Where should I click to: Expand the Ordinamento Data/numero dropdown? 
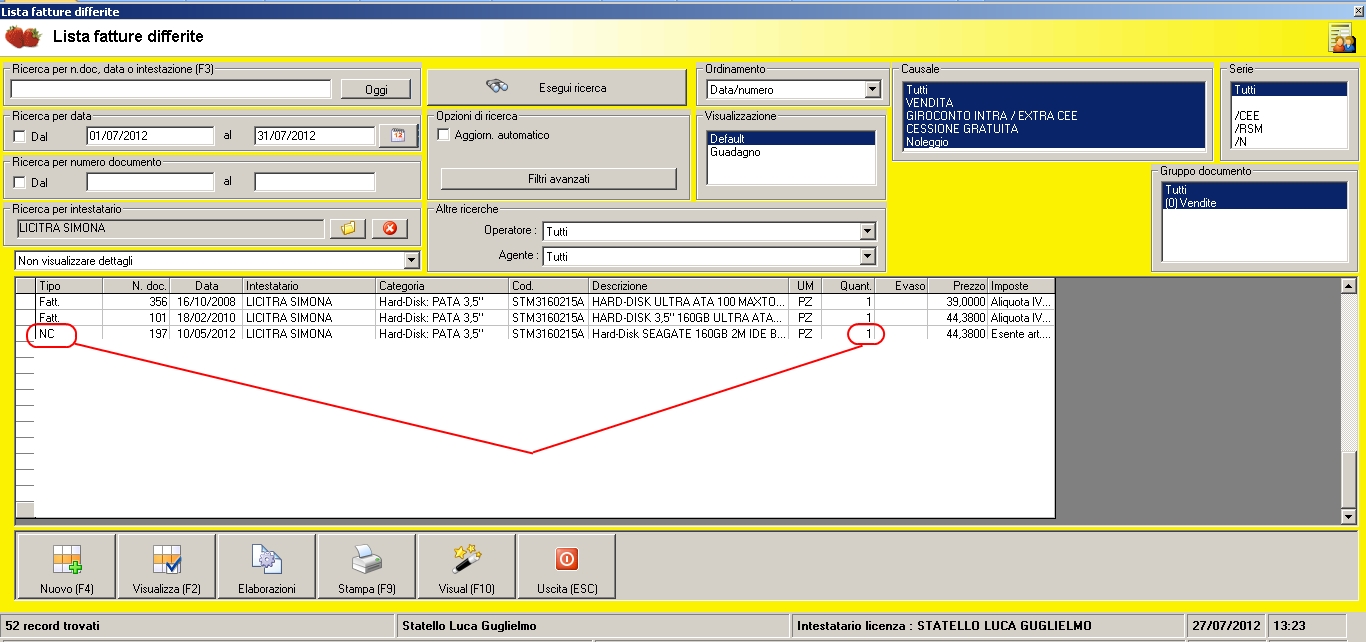872,90
